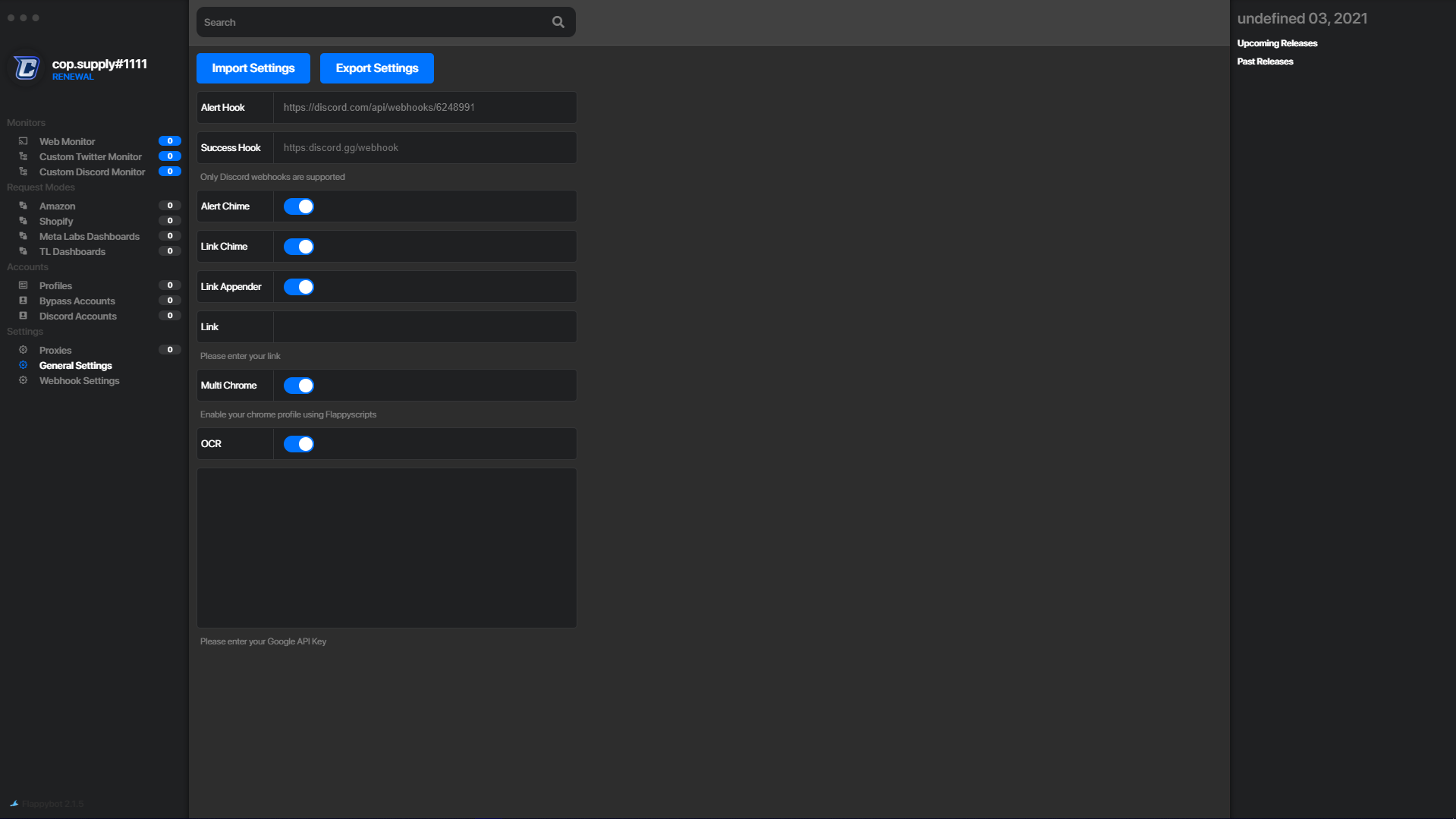
Task: Turn off the Link Chime switch
Action: [x=298, y=247]
